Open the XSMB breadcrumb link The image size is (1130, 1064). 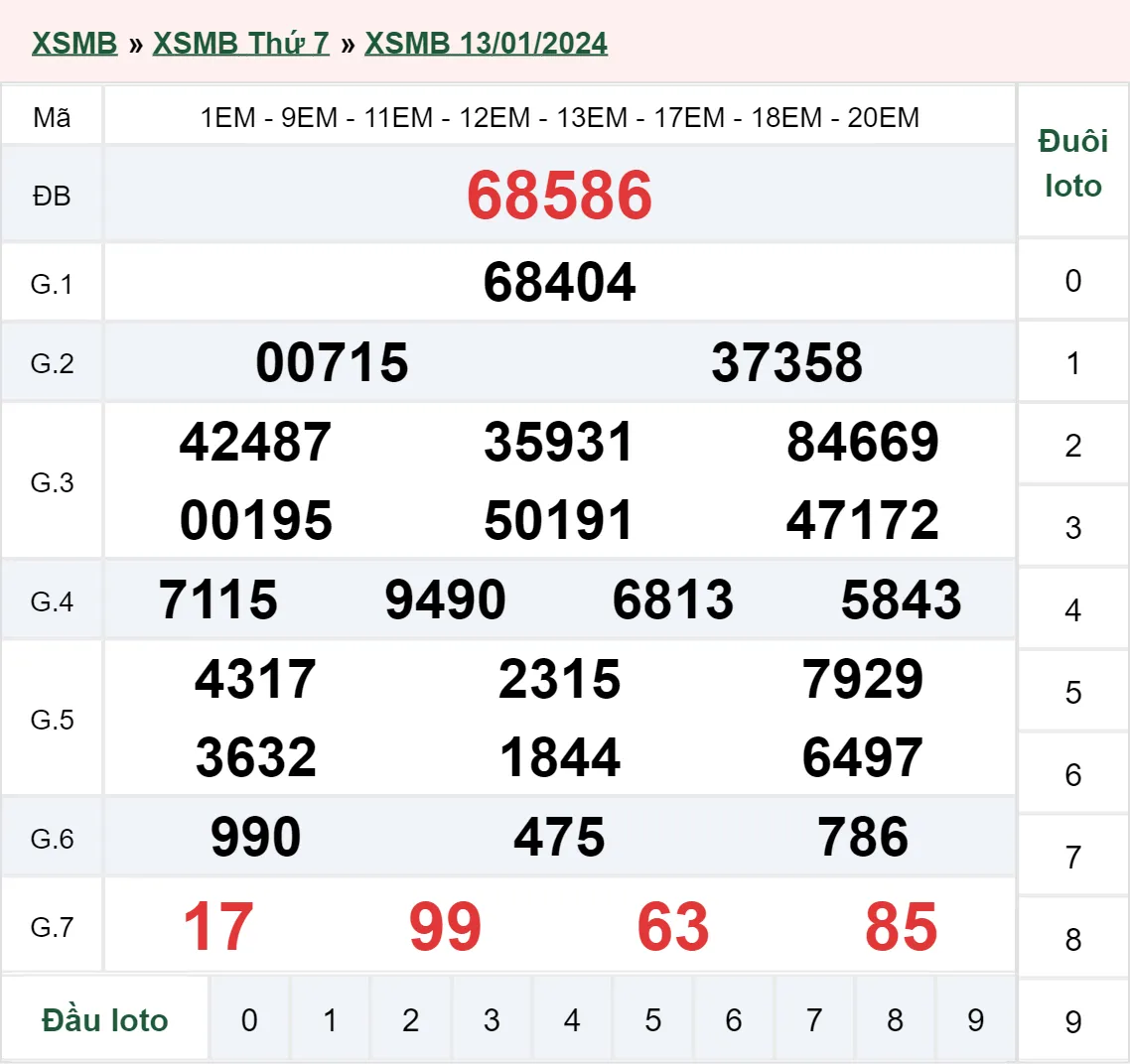tap(74, 43)
